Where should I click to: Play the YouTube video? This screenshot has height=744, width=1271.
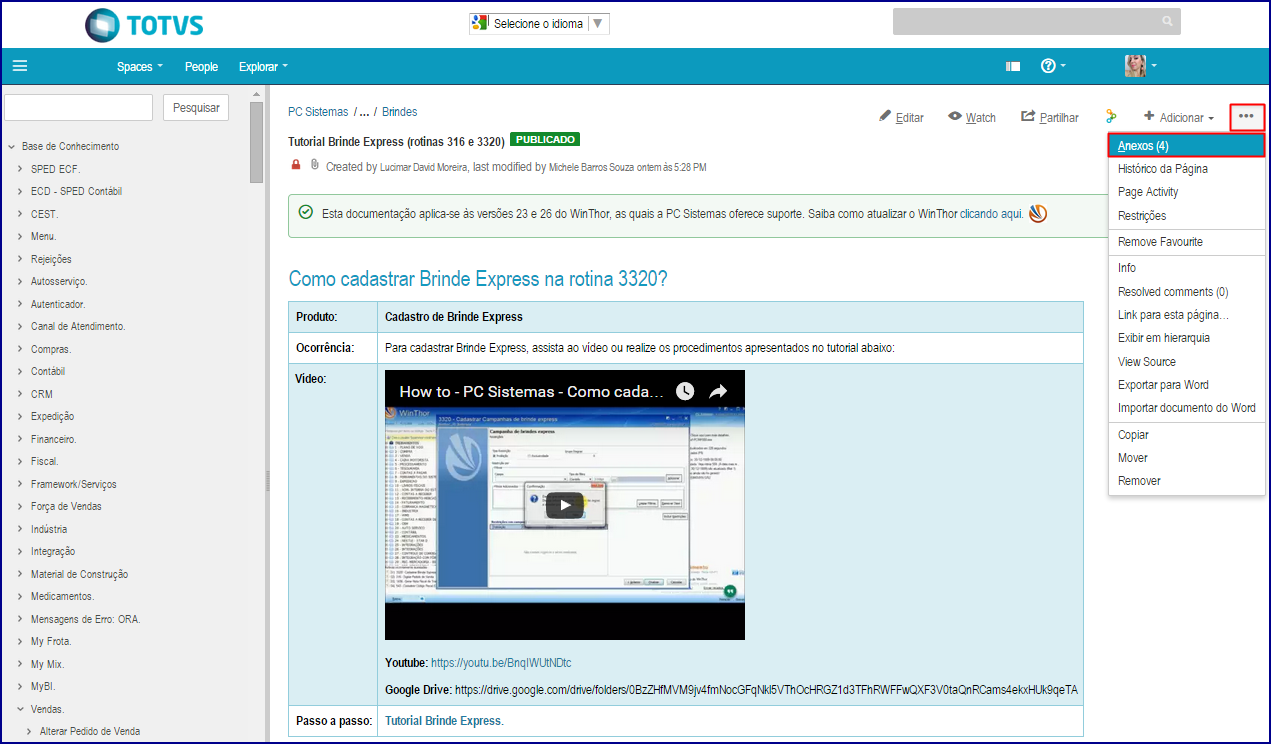565,505
